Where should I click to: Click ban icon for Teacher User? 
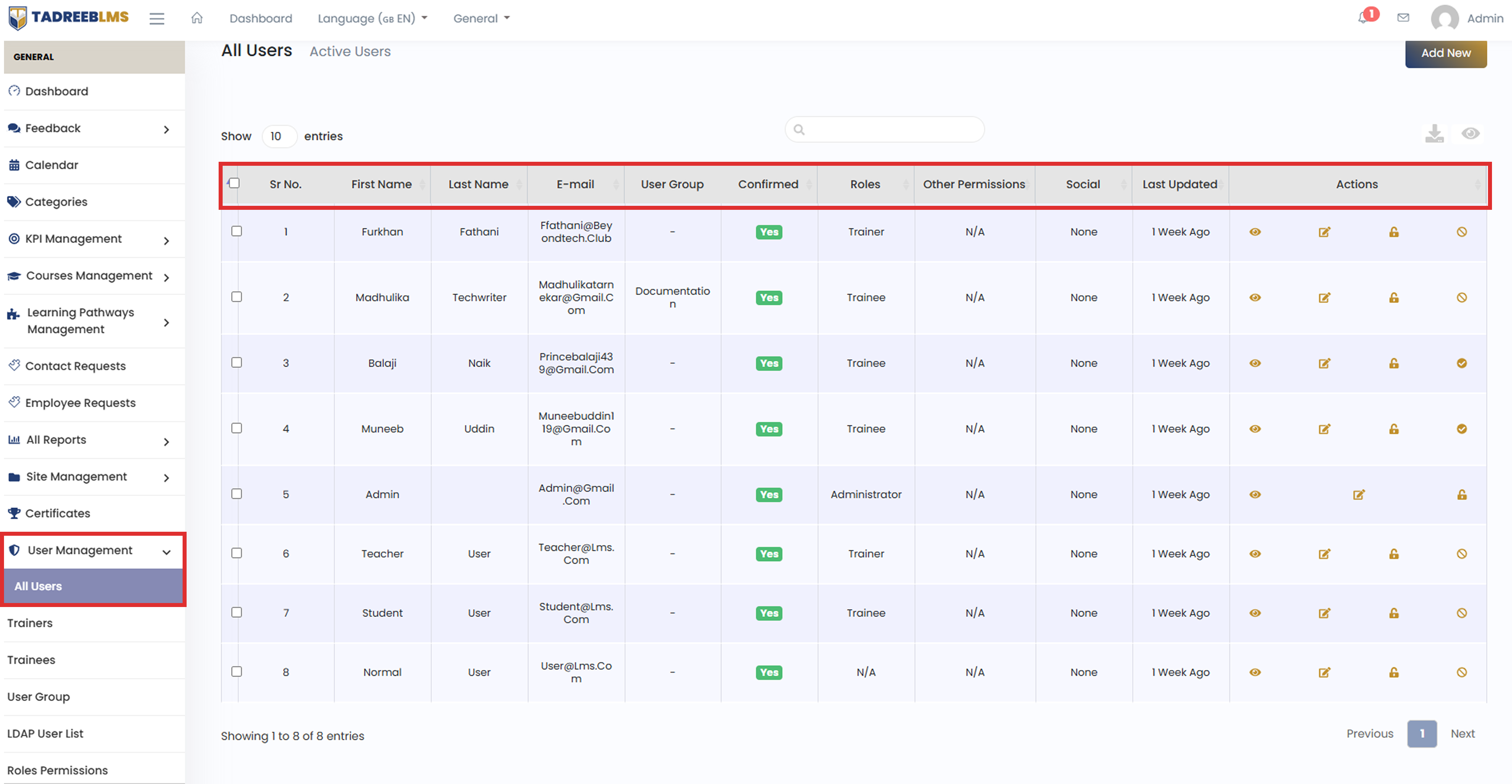pyautogui.click(x=1462, y=554)
